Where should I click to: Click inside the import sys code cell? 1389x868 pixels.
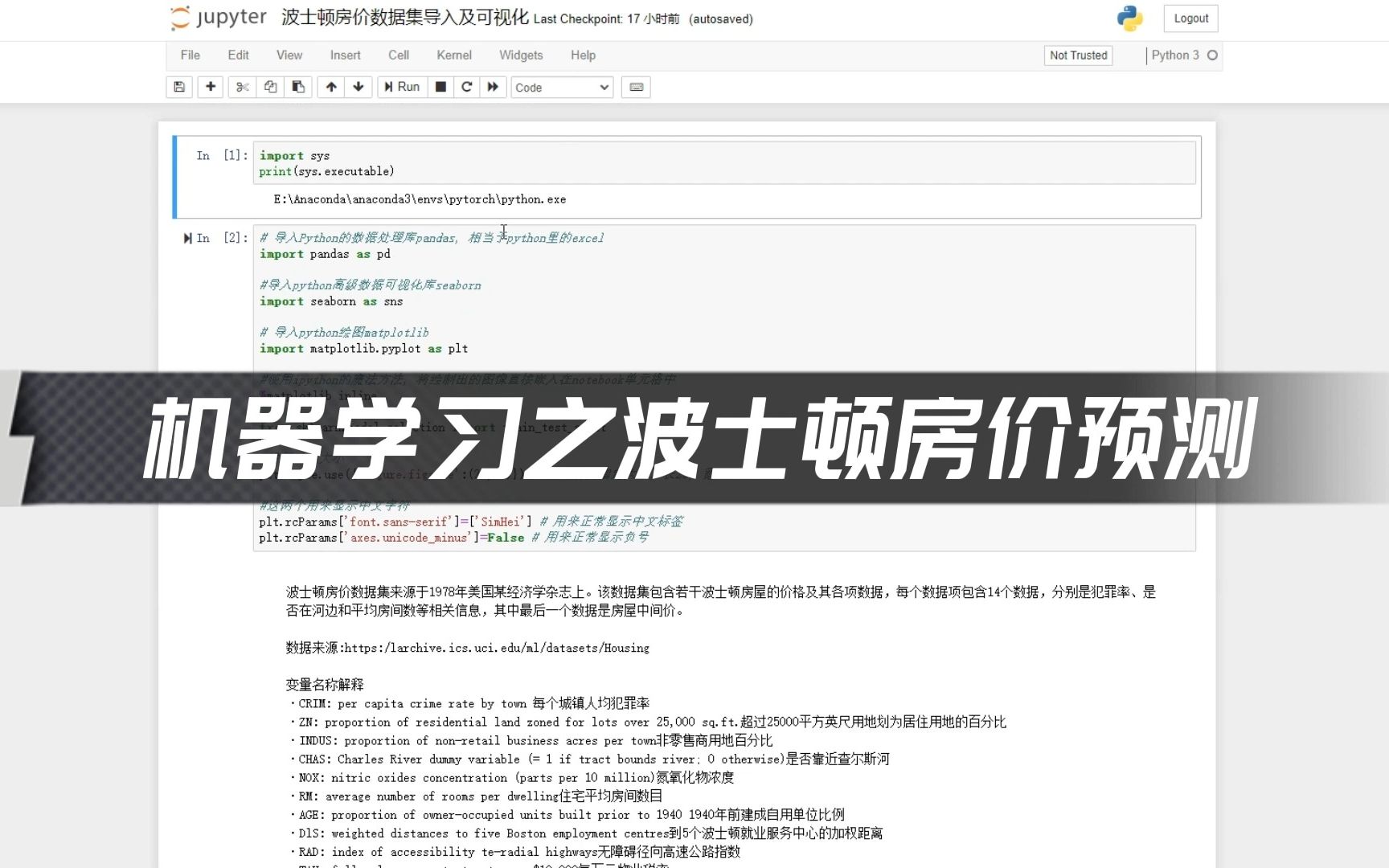click(723, 163)
